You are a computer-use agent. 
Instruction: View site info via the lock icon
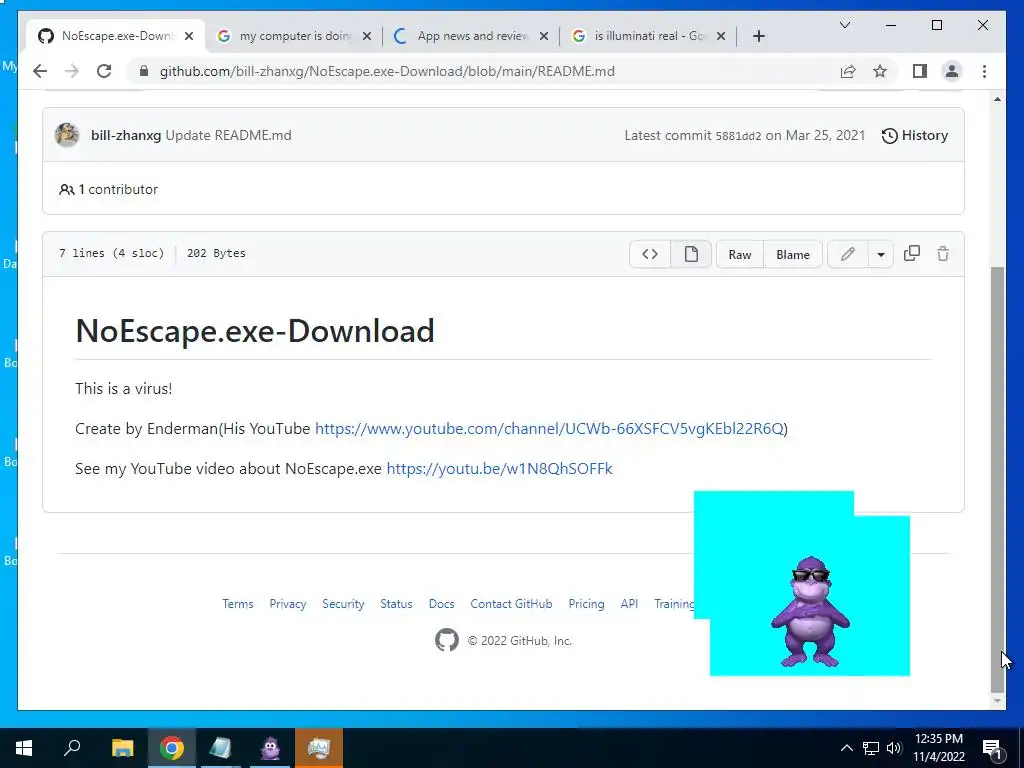tap(144, 71)
